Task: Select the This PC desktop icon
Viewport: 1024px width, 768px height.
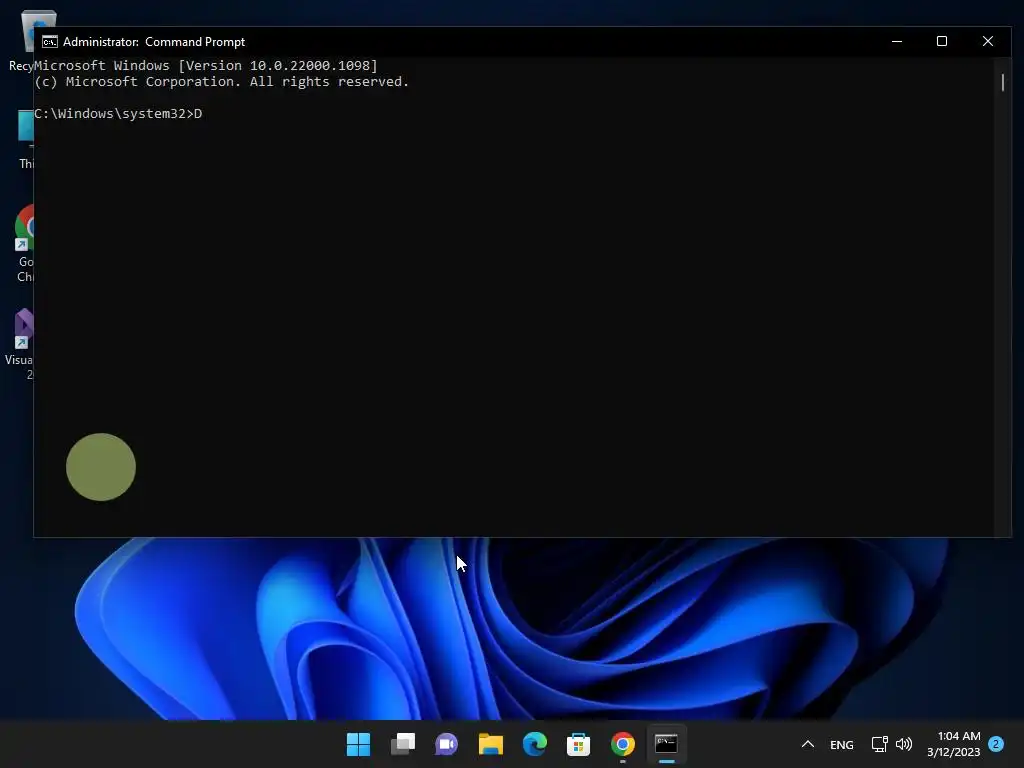Action: coord(25,139)
